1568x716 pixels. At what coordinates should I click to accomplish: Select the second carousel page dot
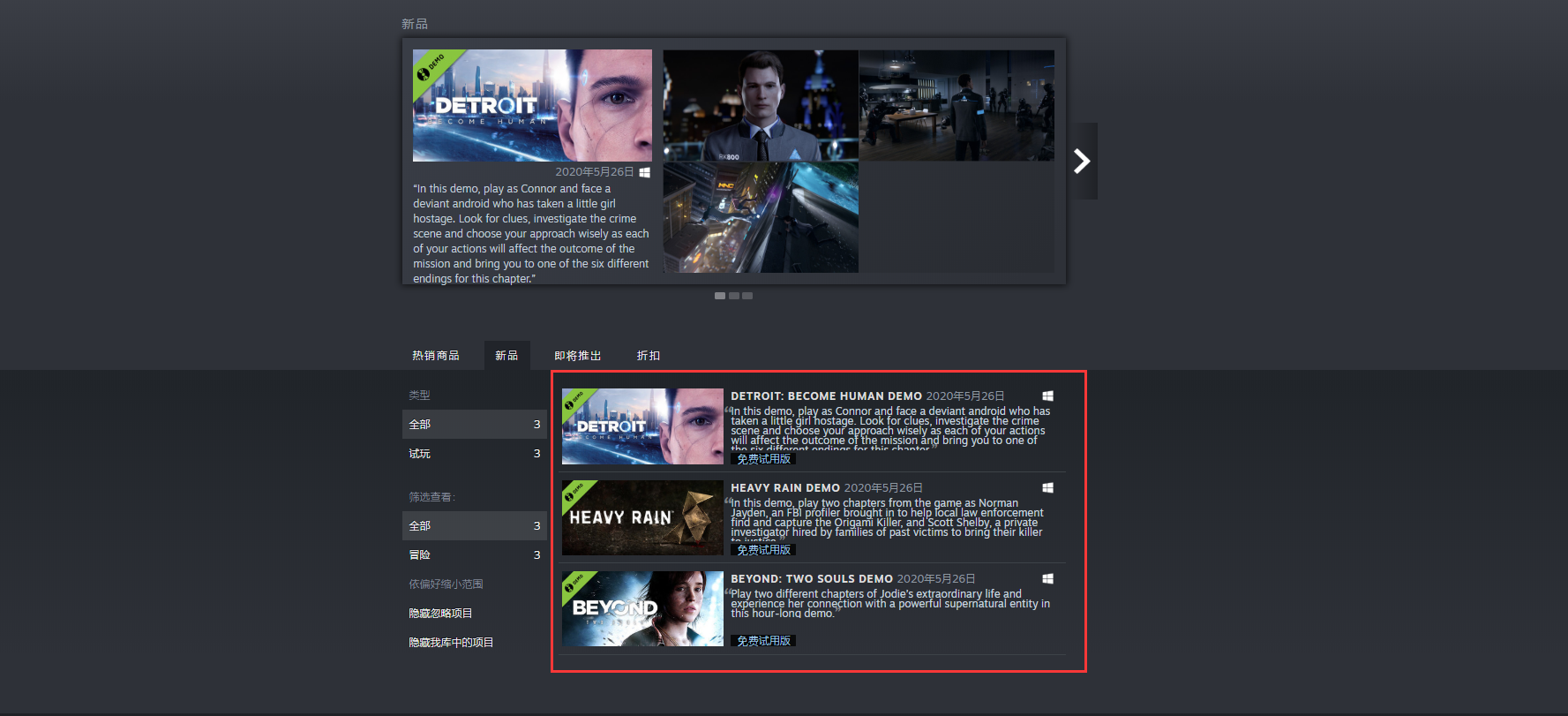pyautogui.click(x=734, y=296)
